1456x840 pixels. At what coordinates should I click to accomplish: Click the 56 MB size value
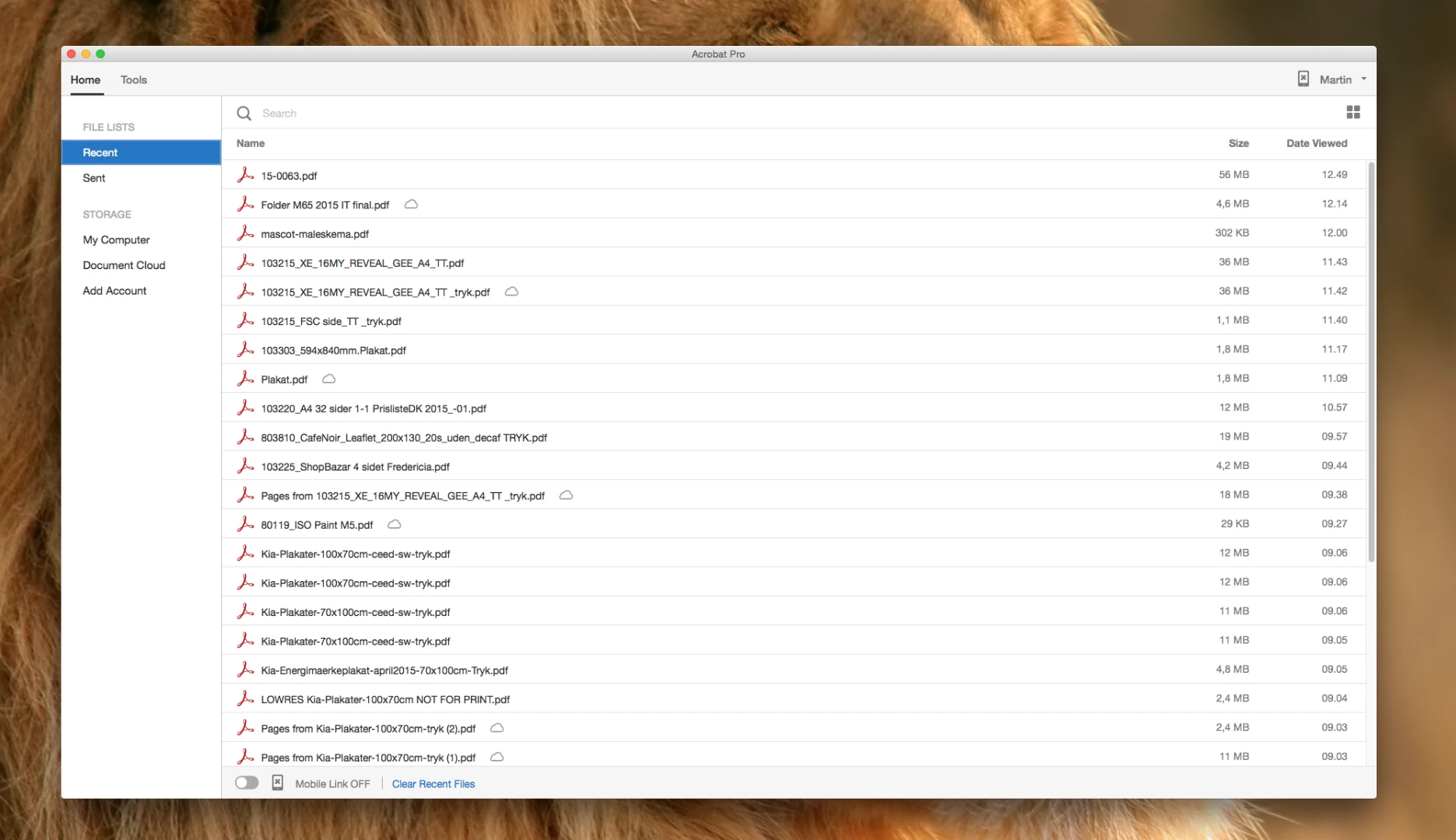pyautogui.click(x=1233, y=174)
